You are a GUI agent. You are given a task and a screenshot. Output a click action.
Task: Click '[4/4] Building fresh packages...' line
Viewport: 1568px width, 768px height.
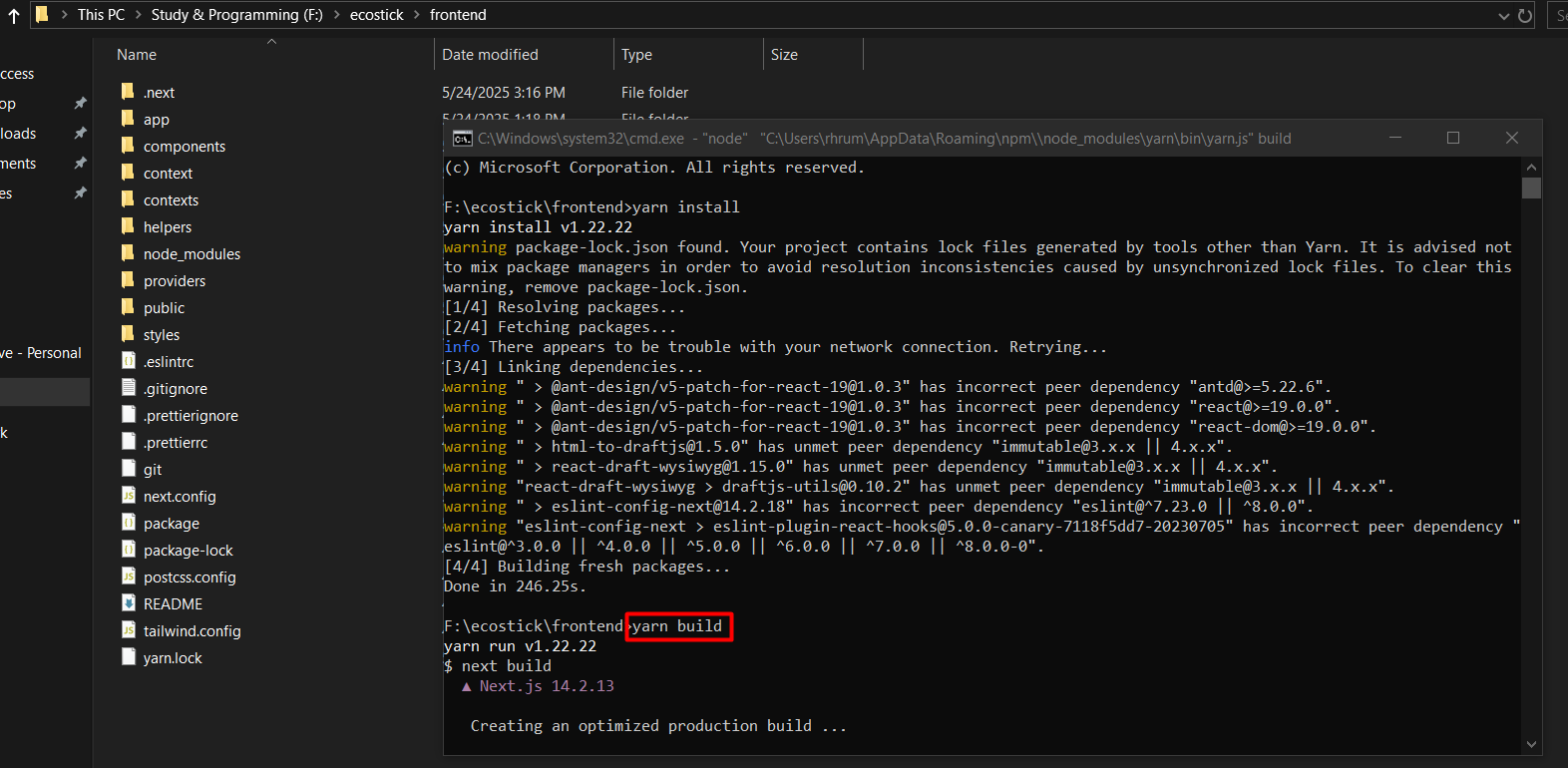point(588,567)
